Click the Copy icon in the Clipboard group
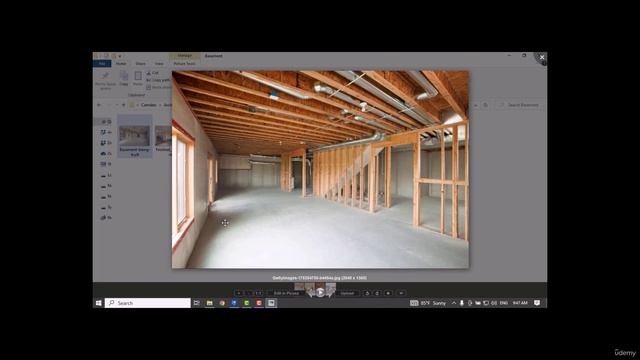 point(124,78)
